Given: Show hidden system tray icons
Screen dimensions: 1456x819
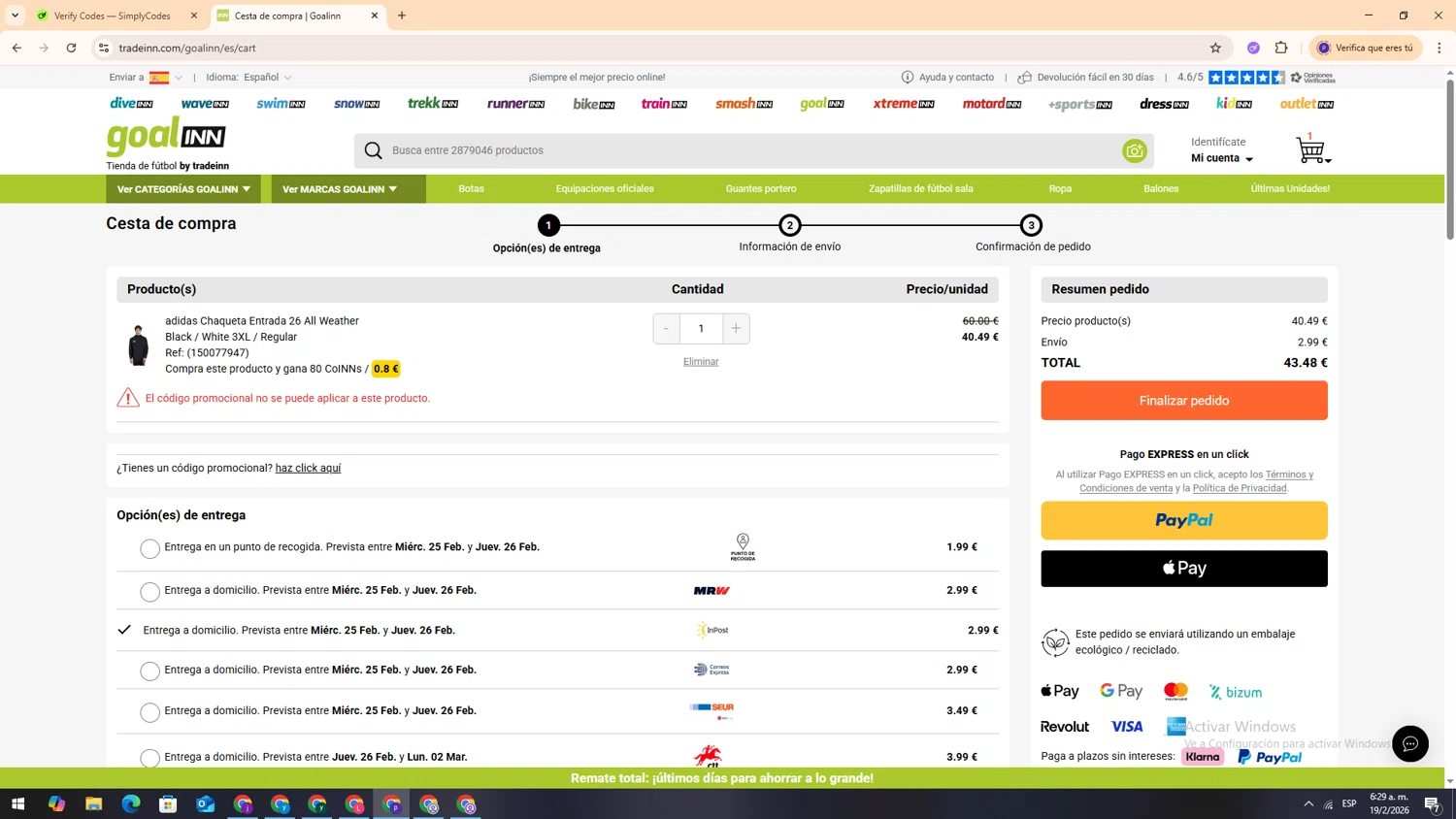Looking at the screenshot, I should 1307,803.
